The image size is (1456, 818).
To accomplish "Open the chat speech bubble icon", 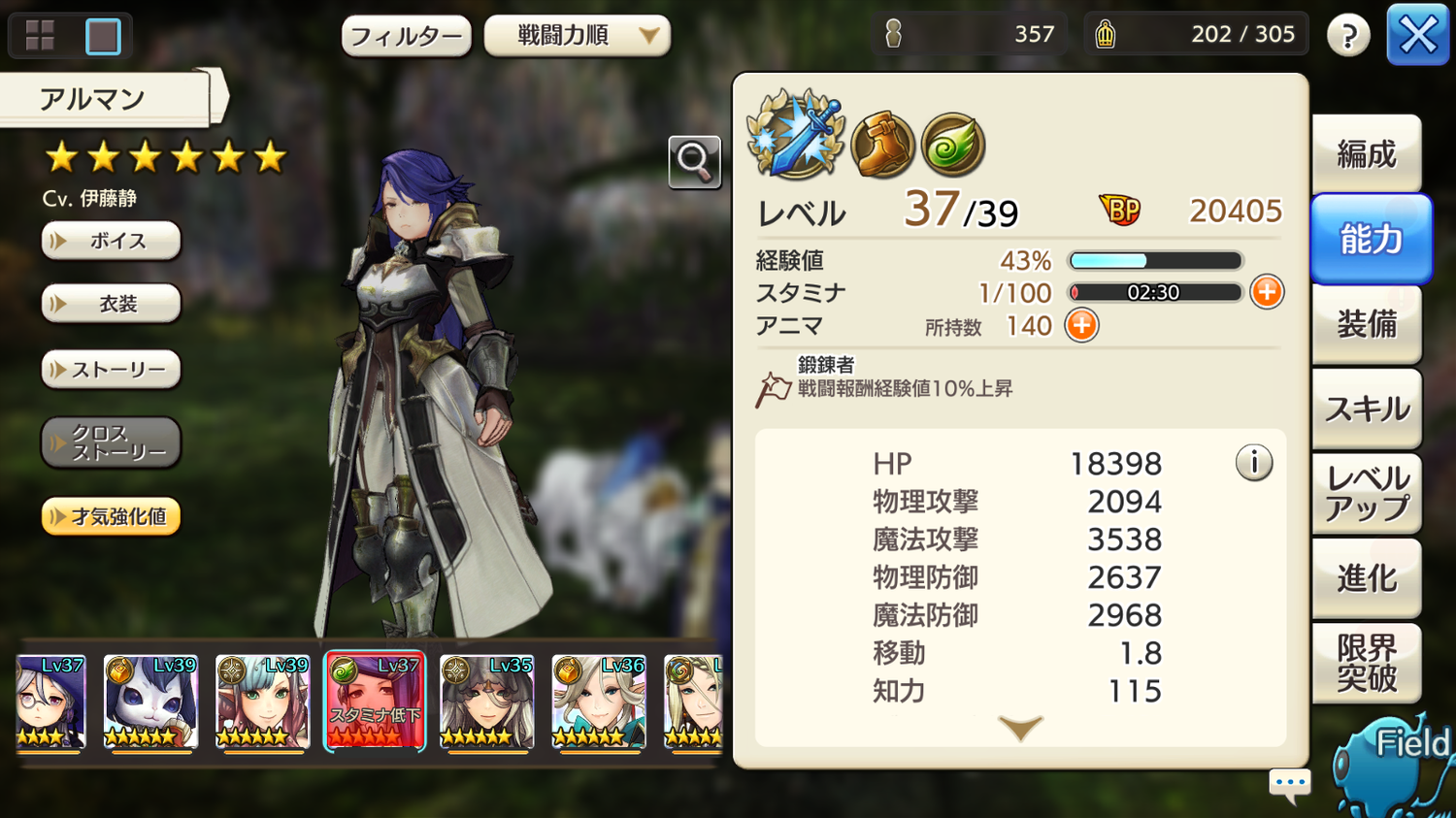I will pos(1290,784).
